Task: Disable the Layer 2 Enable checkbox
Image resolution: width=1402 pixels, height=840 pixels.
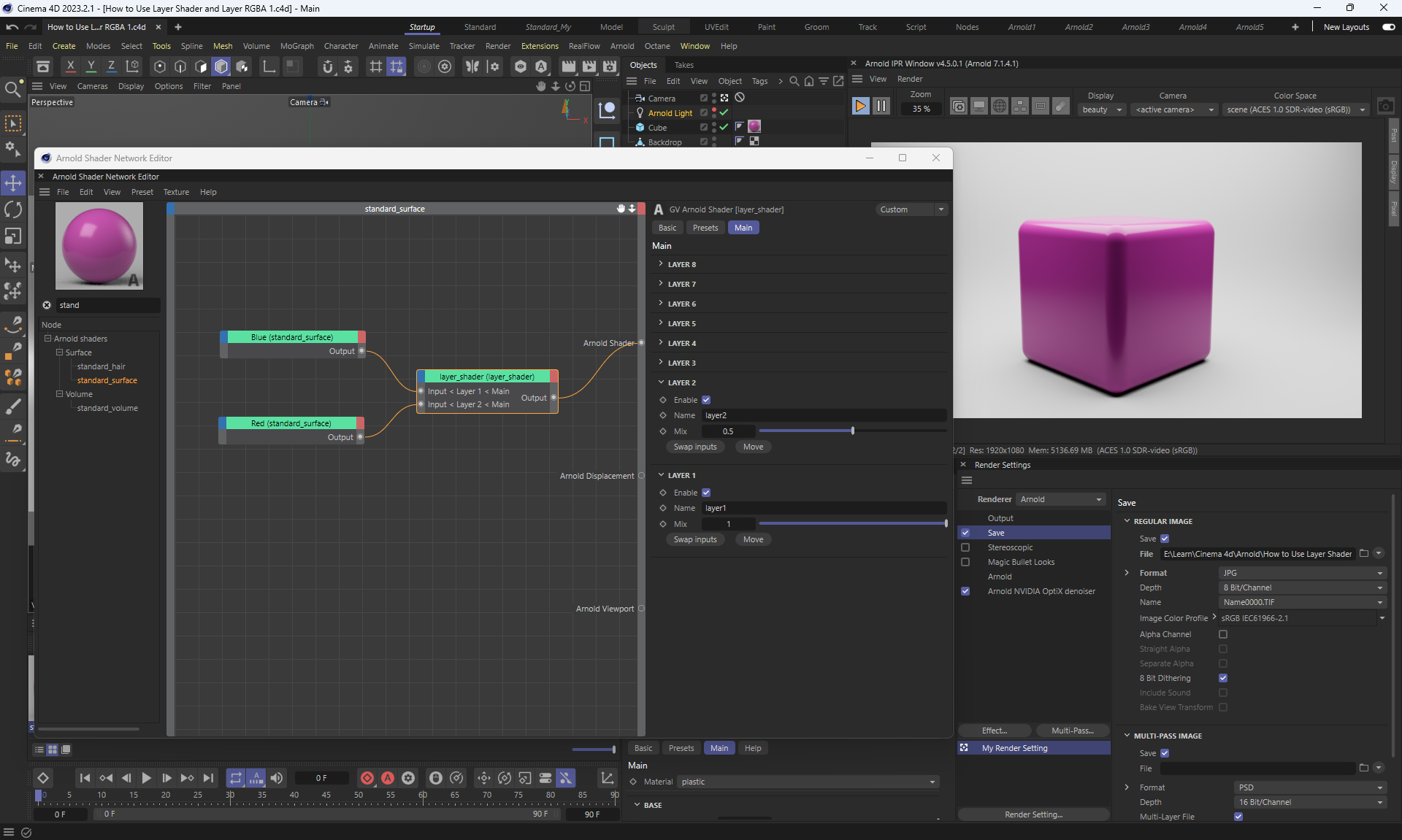Action: tap(706, 400)
